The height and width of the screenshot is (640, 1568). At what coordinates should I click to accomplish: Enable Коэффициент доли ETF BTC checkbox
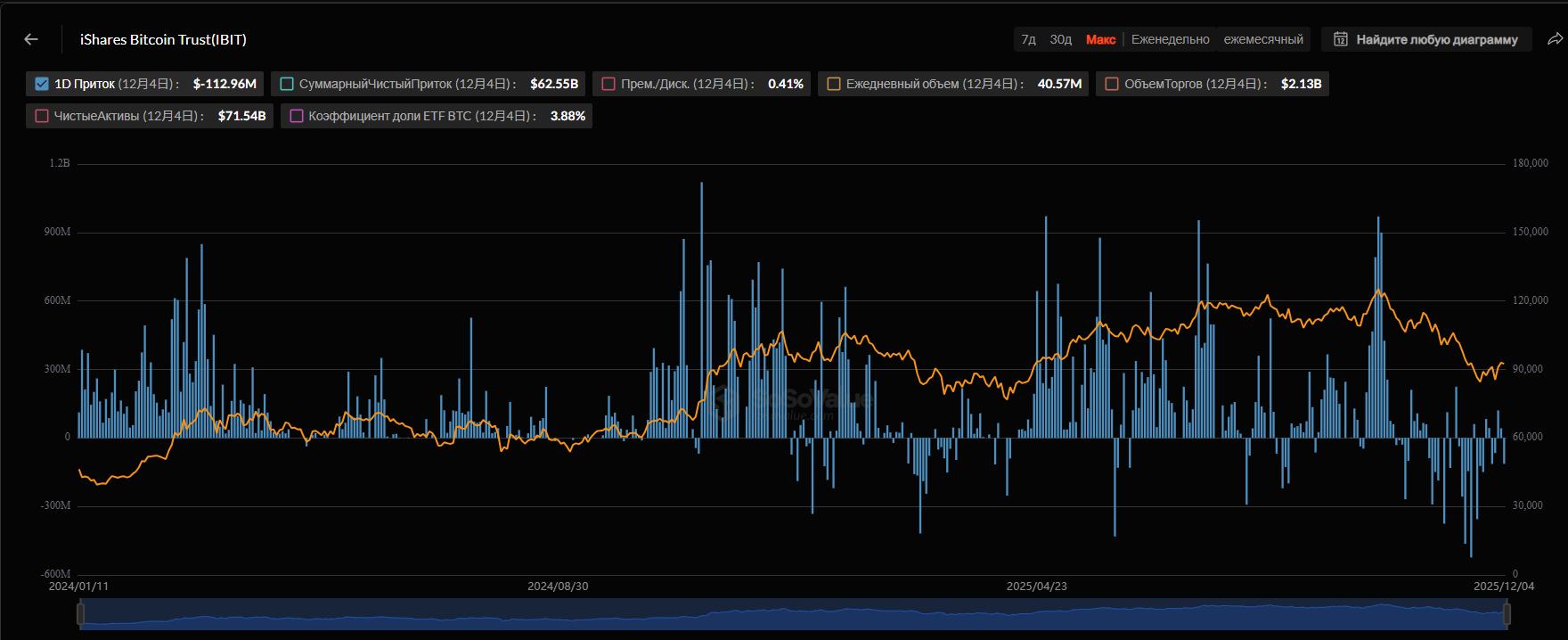(x=297, y=116)
